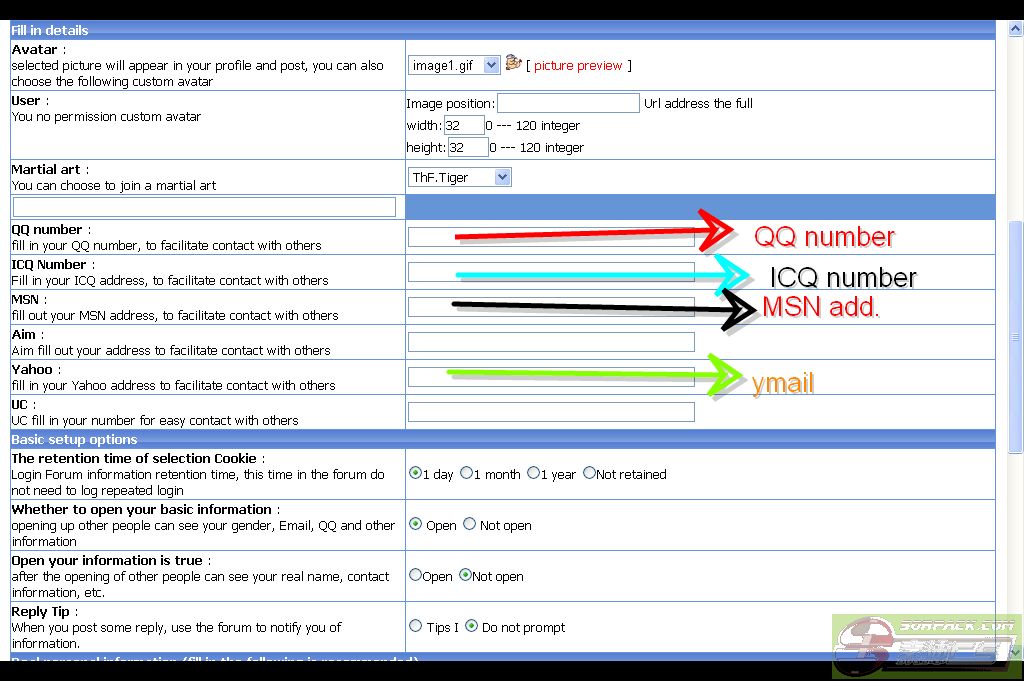1024x681 pixels.
Task: Click the picture preview link
Action: coord(577,66)
